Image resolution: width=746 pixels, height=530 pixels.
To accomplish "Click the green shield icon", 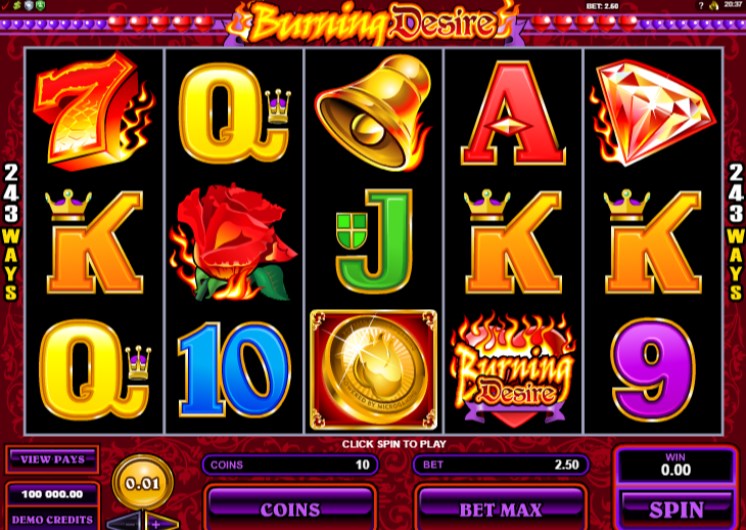I will coord(40,5).
